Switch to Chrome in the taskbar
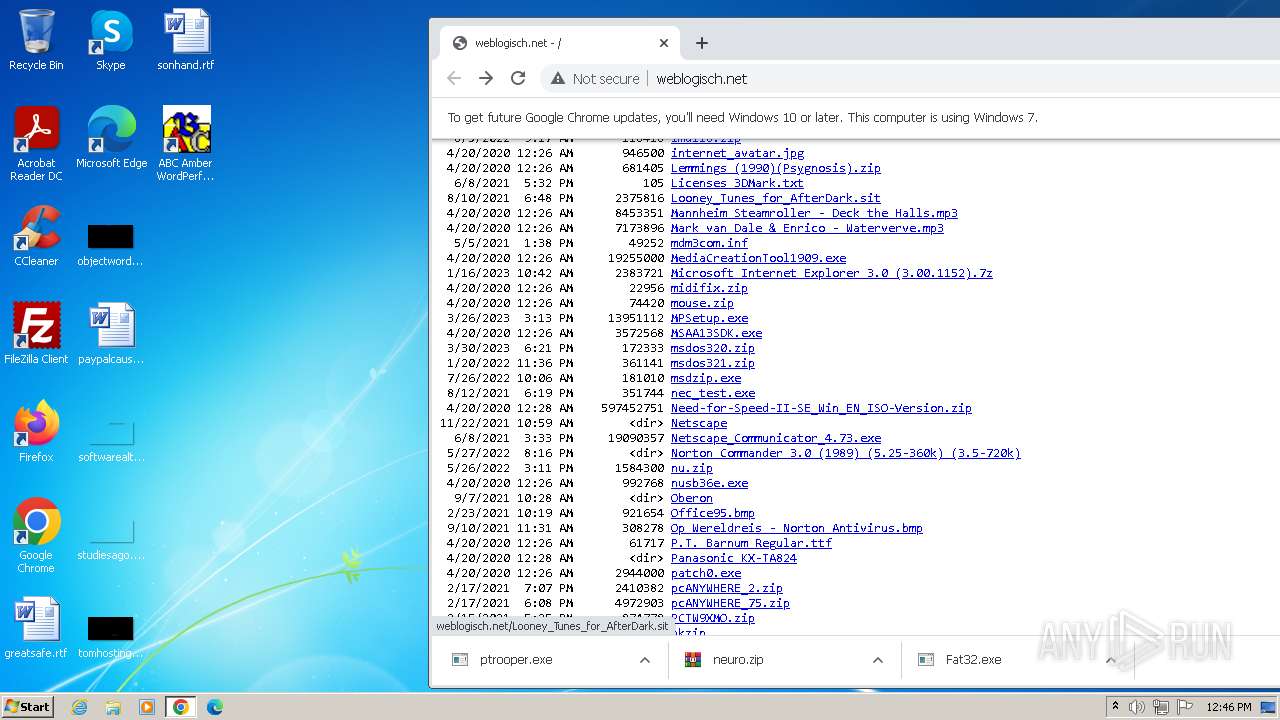 (x=181, y=707)
